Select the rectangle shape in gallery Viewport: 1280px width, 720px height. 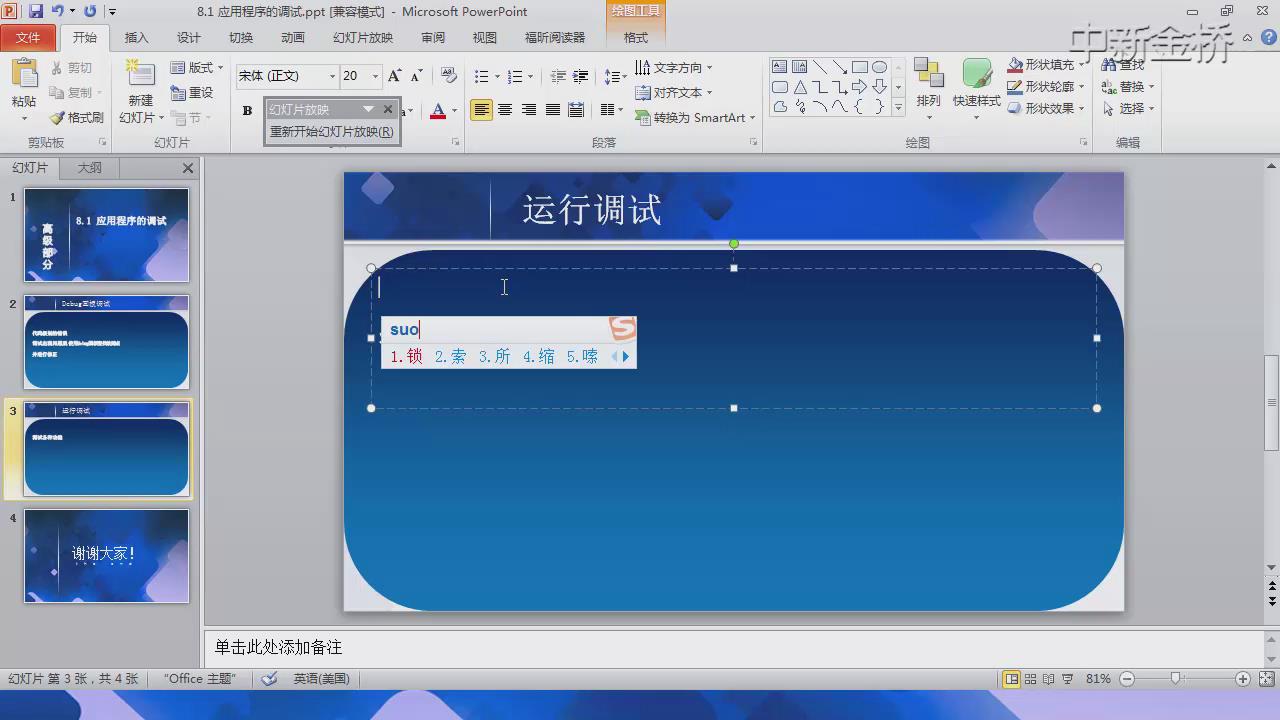[x=859, y=67]
